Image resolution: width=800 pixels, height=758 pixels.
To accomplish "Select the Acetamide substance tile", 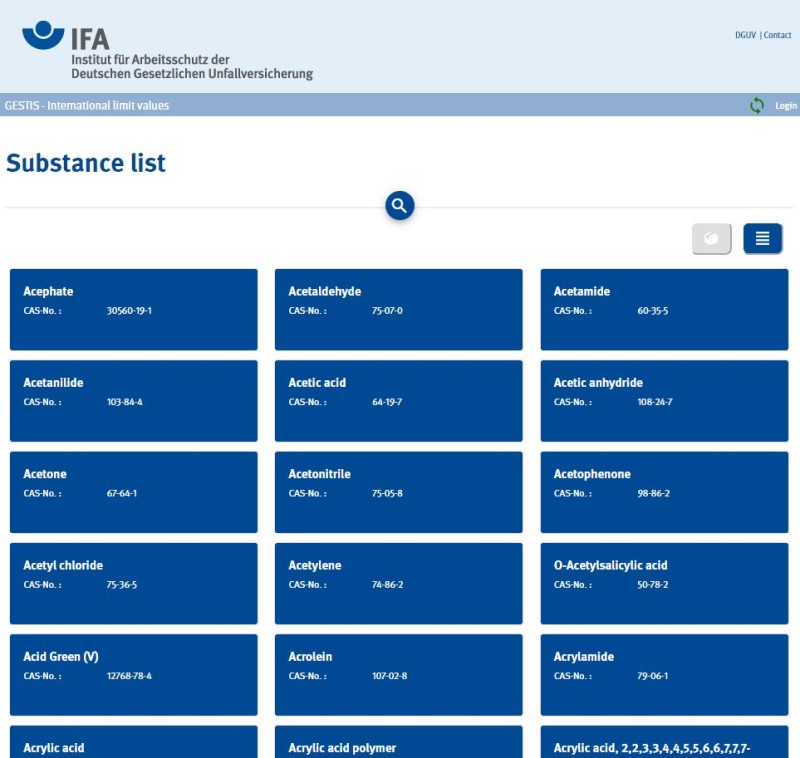I will [x=664, y=309].
